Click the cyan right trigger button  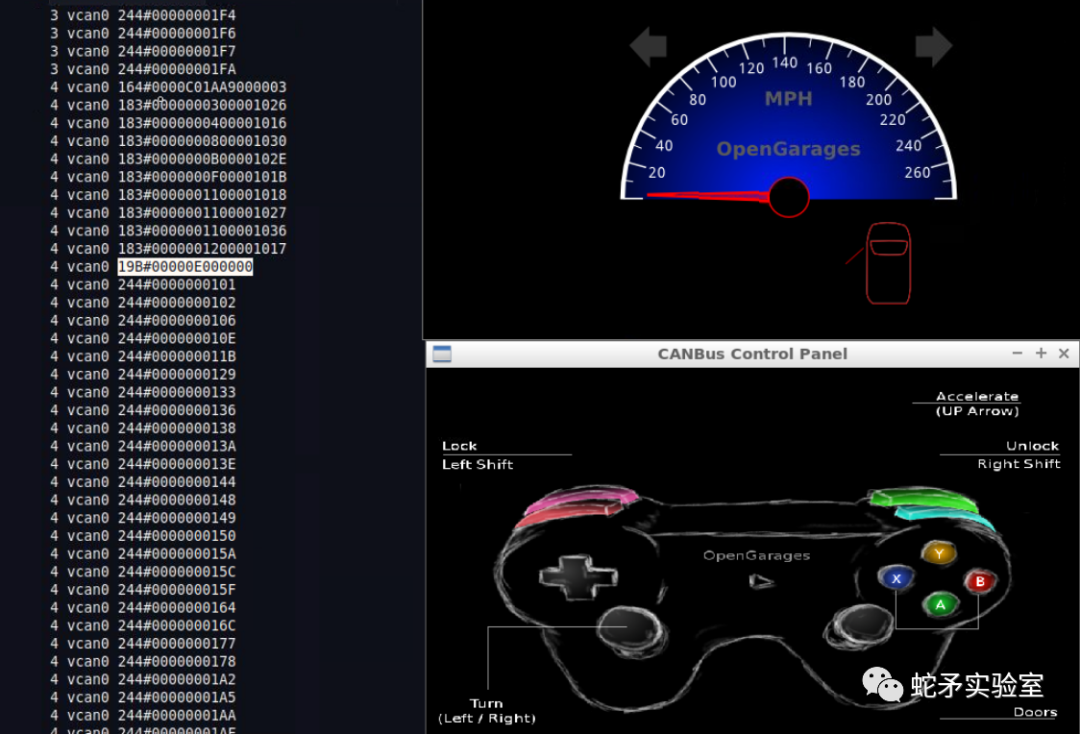[945, 516]
